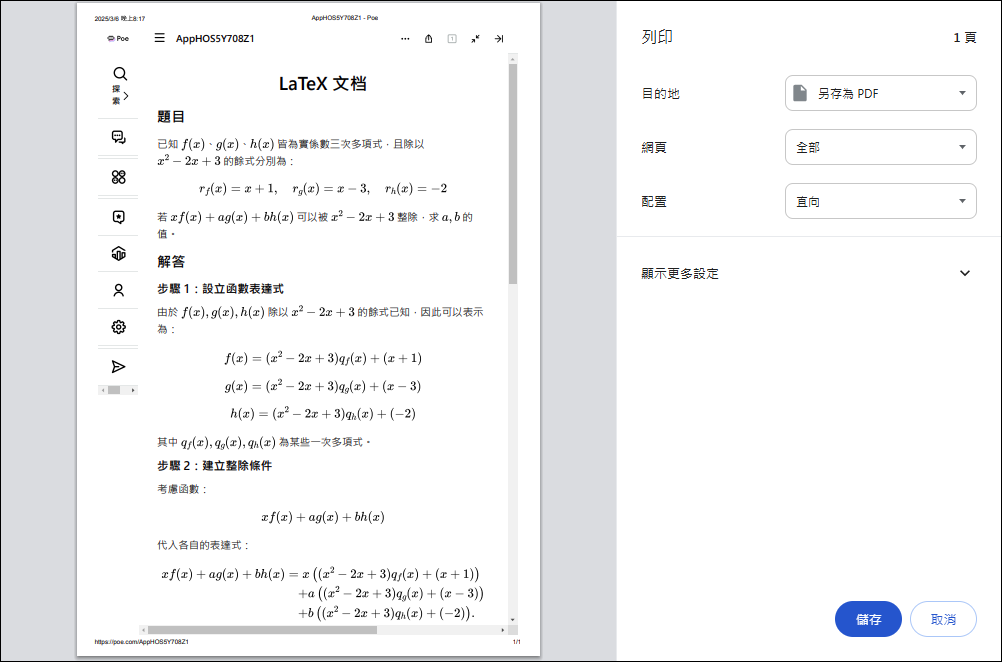
Task: Click the 代入各自的表達式： line in preview
Action: pyautogui.click(x=203, y=546)
